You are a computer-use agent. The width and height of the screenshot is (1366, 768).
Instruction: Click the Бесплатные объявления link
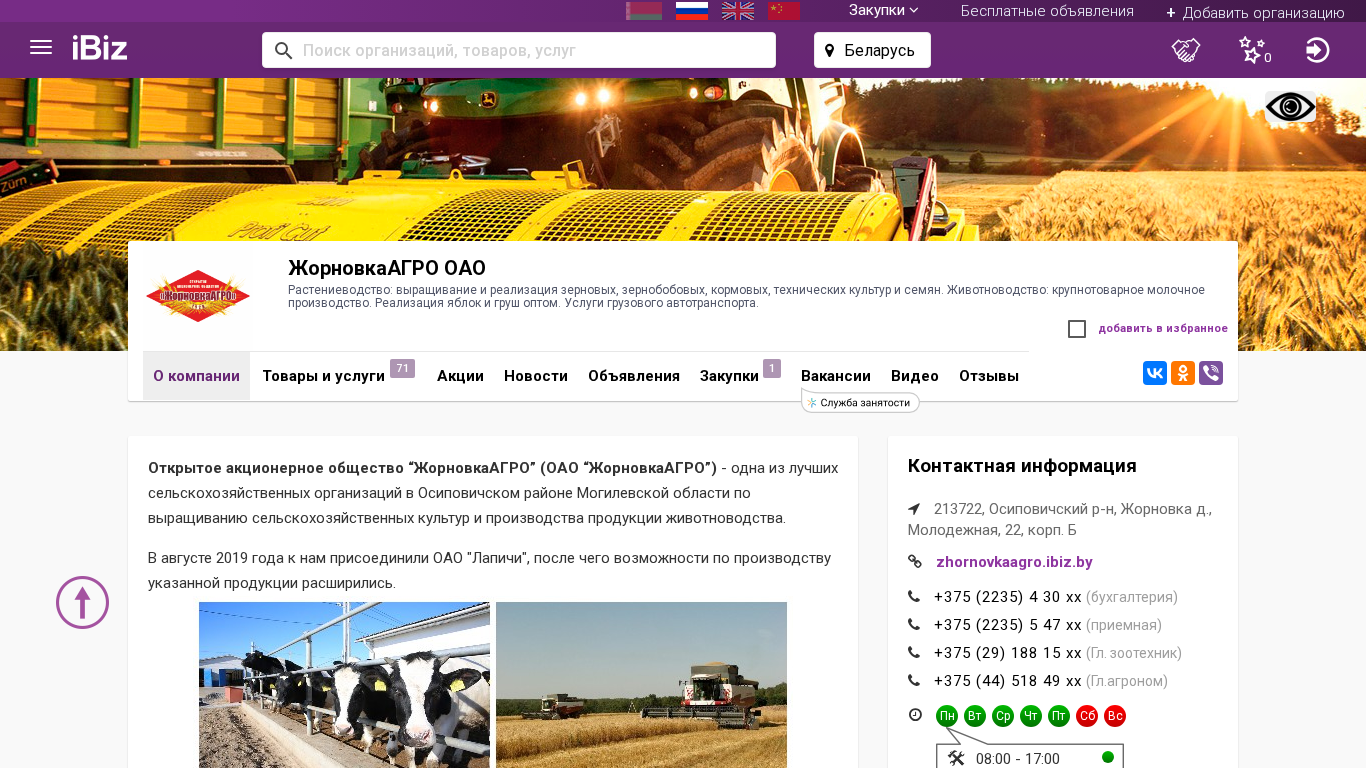[x=1047, y=11]
